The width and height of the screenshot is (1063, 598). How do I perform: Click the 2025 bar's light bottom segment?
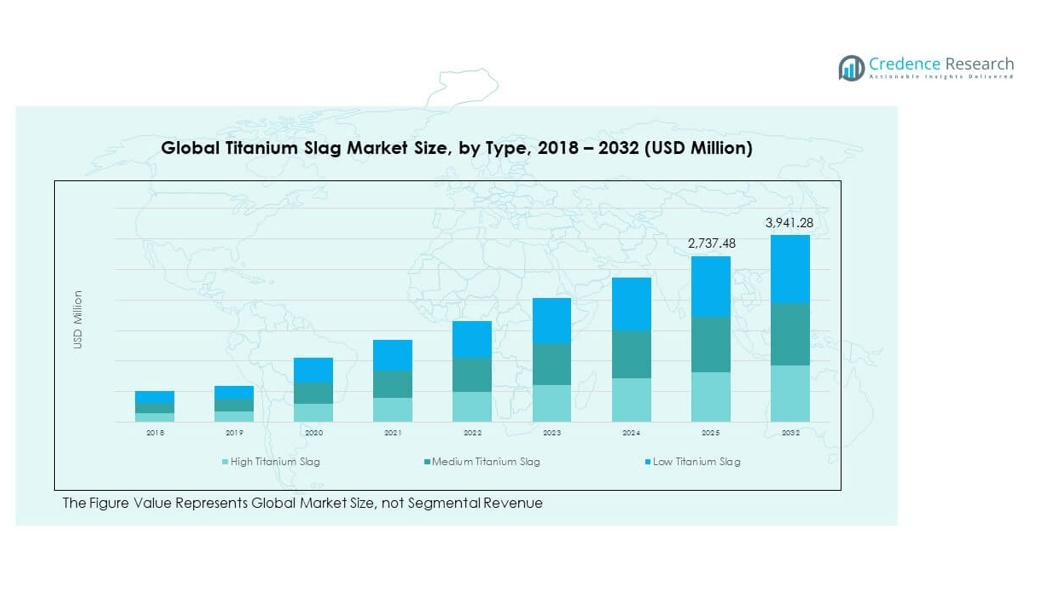[x=711, y=397]
